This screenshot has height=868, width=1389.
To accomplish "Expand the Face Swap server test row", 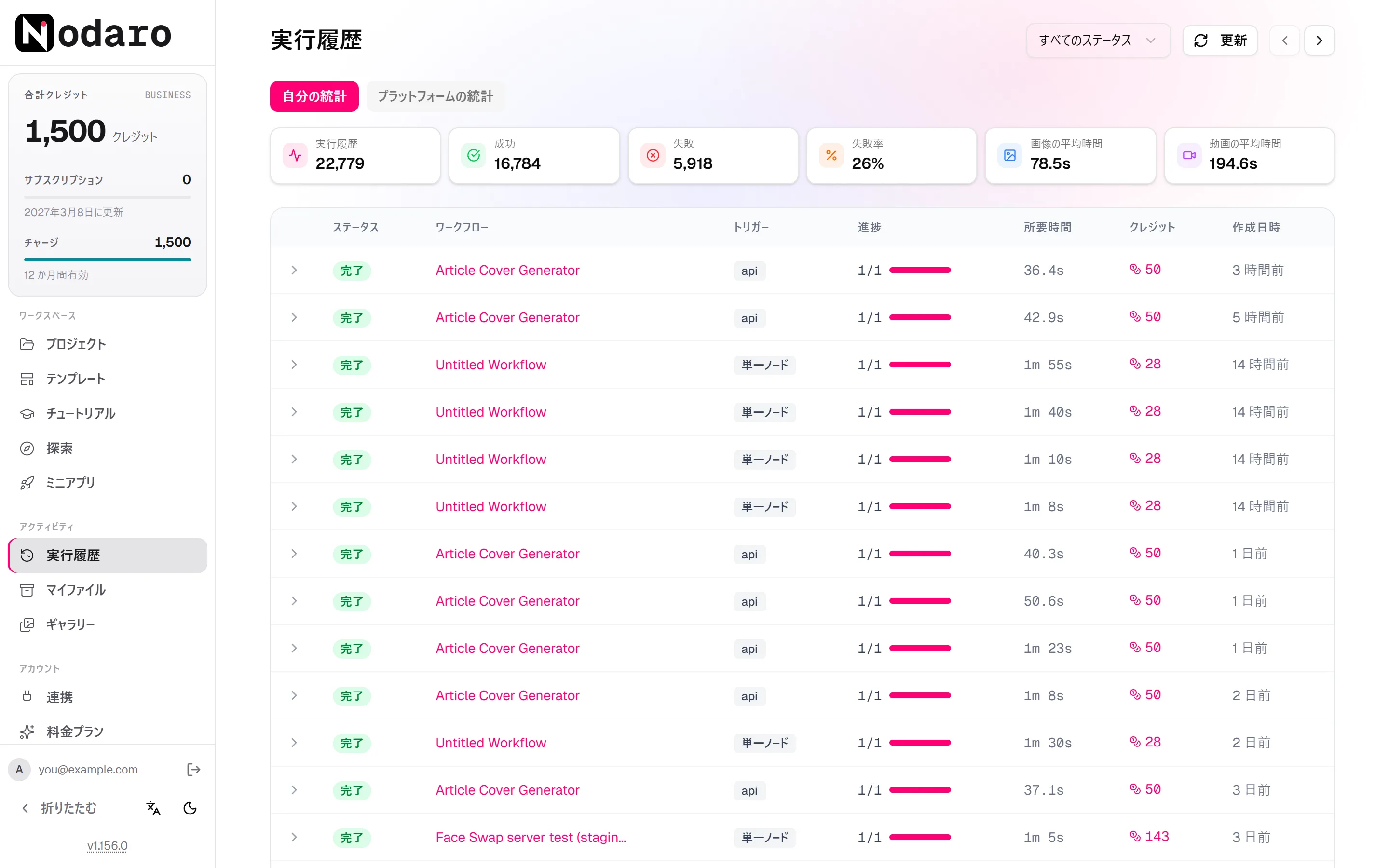I will coord(294,837).
